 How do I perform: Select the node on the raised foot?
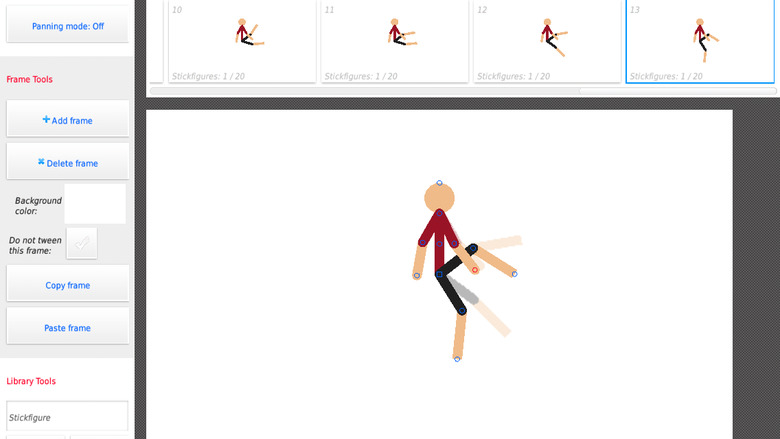tap(514, 273)
